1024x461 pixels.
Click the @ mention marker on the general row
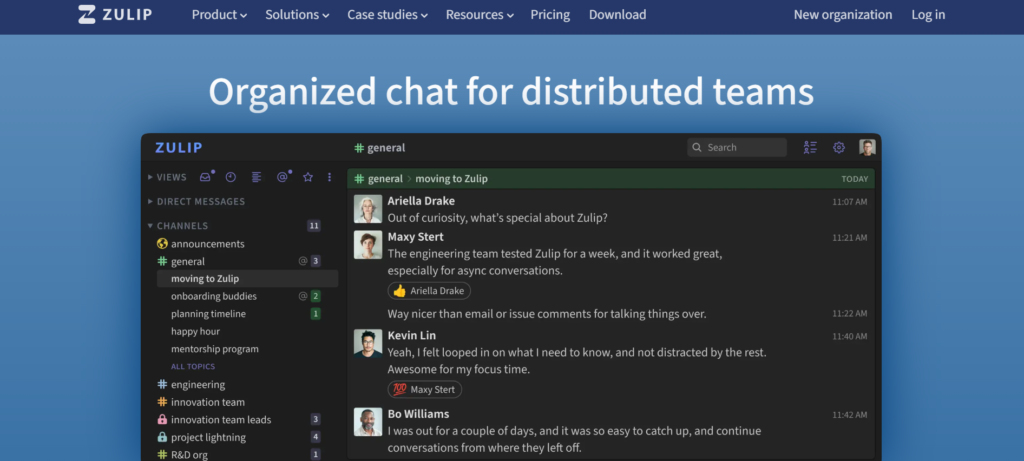303,261
